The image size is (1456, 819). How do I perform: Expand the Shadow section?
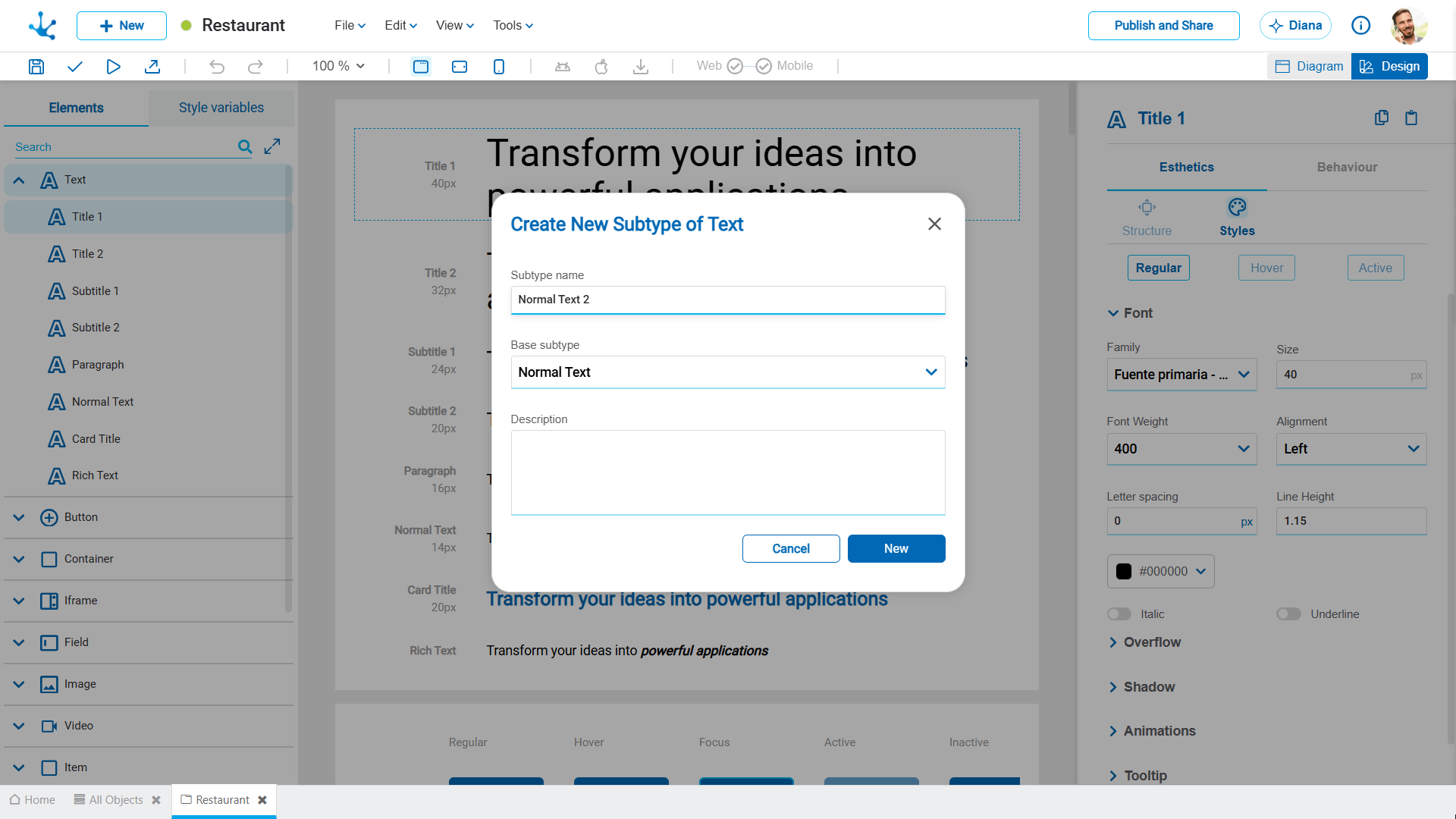coord(1141,687)
